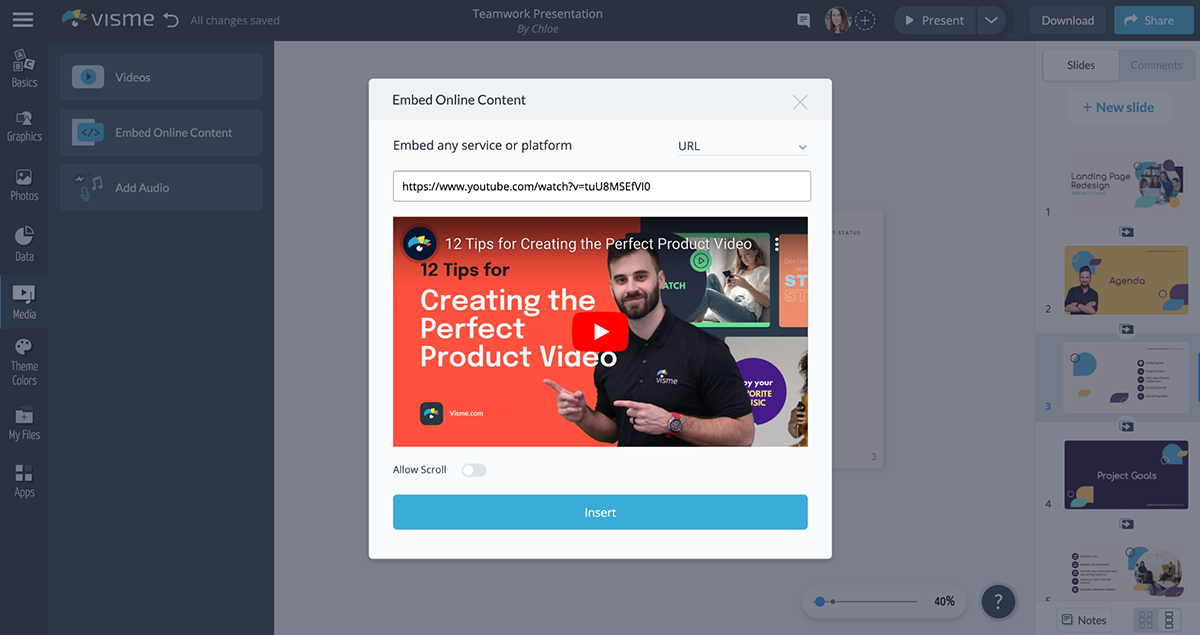This screenshot has height=635, width=1200.
Task: Switch to grid view of slides
Action: point(1145,620)
